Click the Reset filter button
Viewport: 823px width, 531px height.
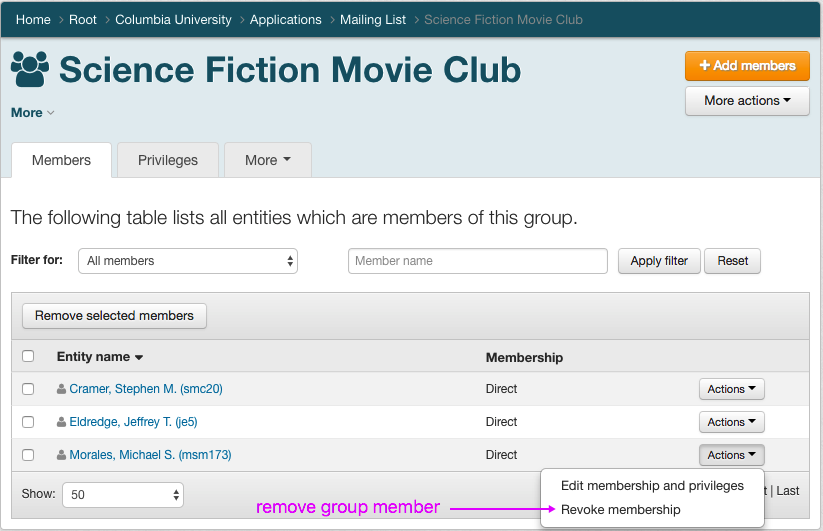[732, 261]
